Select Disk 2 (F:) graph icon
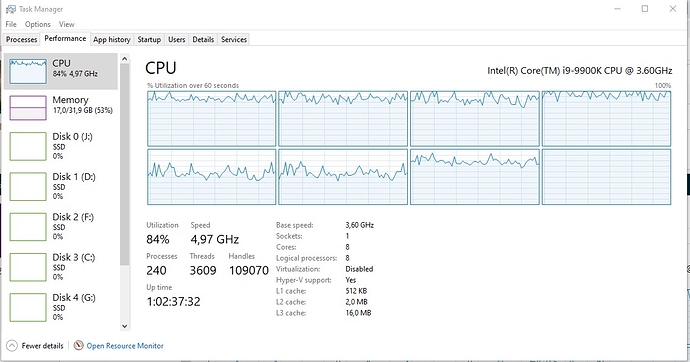690x362 pixels. [28, 227]
